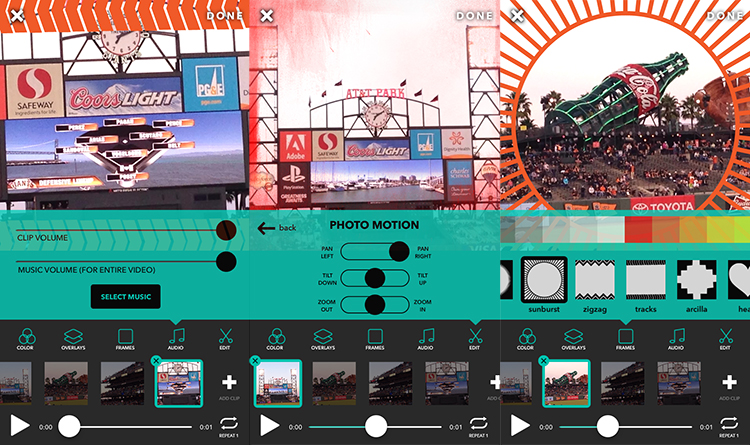Open Overlays in the left screen
The width and height of the screenshot is (750, 445).
pyautogui.click(x=73, y=339)
